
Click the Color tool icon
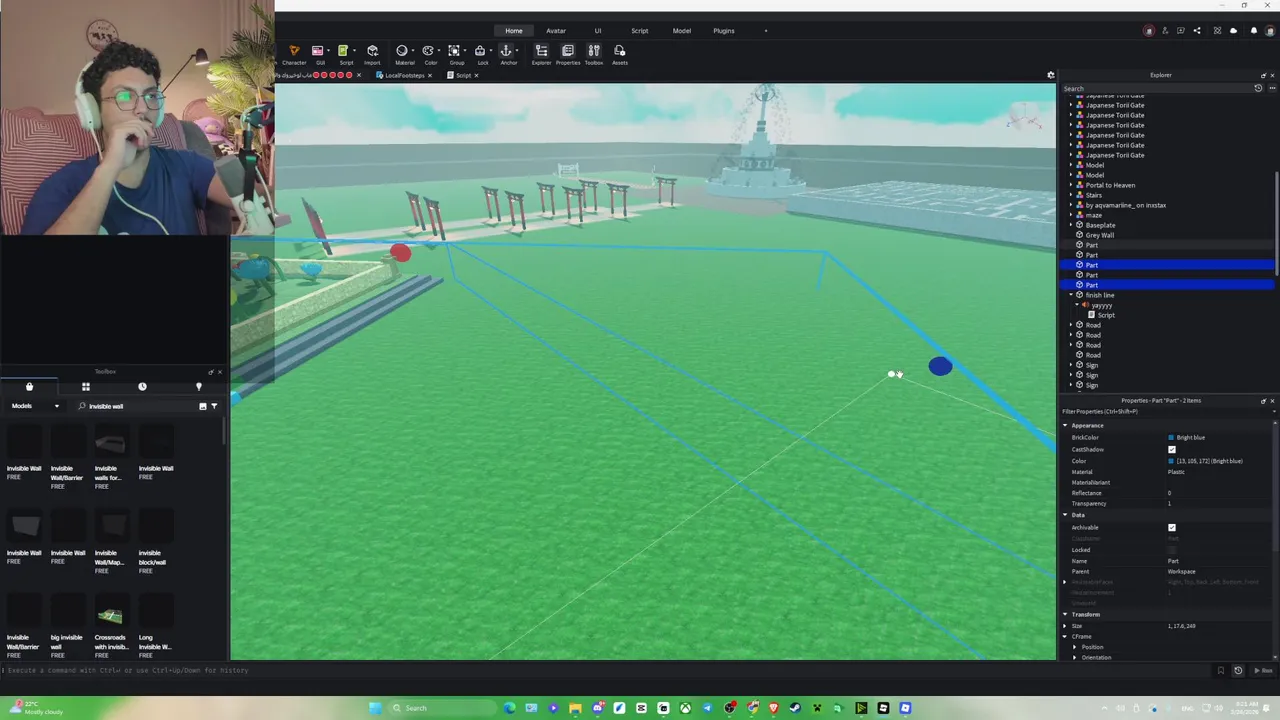[428, 50]
